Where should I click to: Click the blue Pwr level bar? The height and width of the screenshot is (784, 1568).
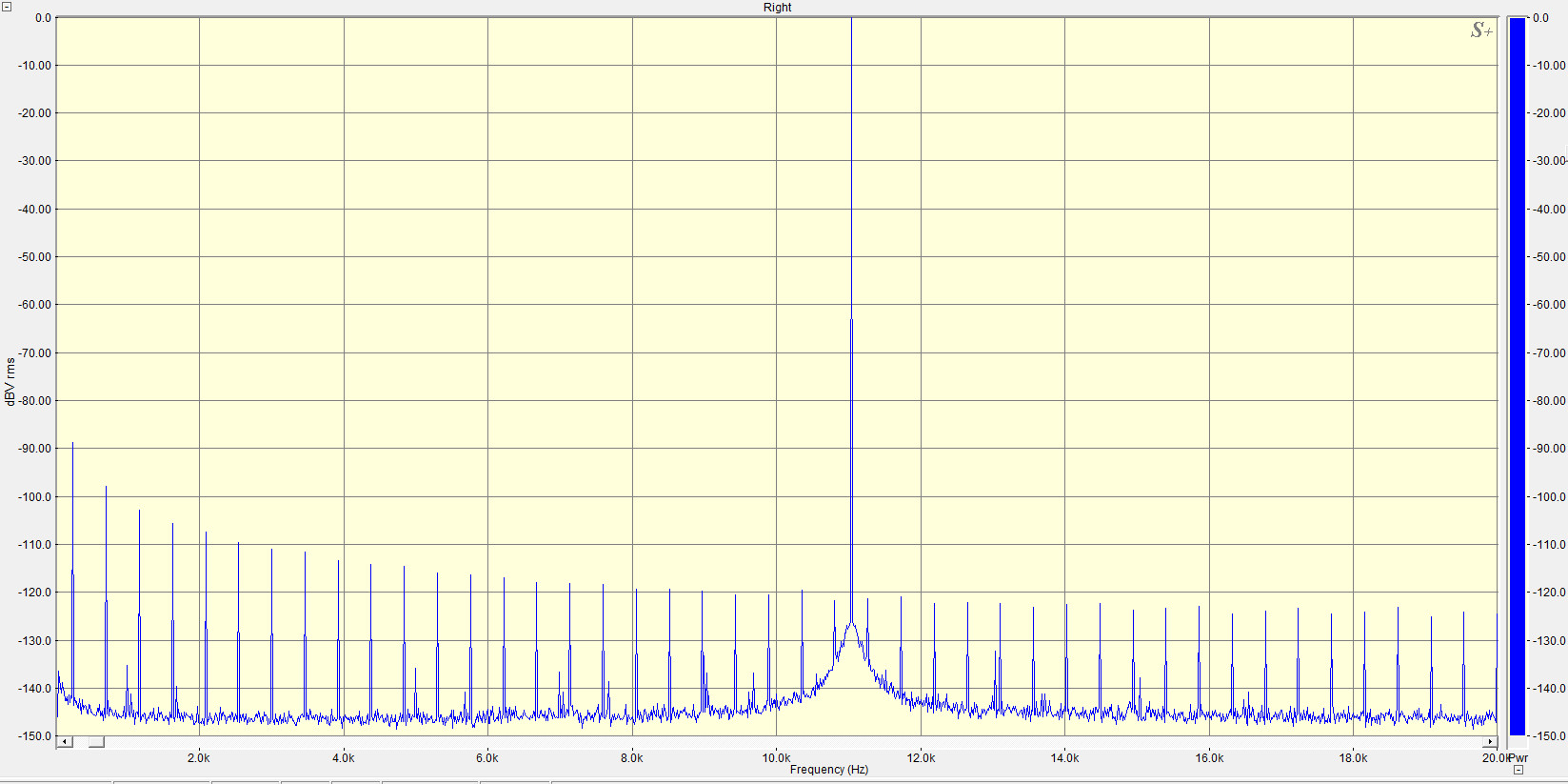1518,376
